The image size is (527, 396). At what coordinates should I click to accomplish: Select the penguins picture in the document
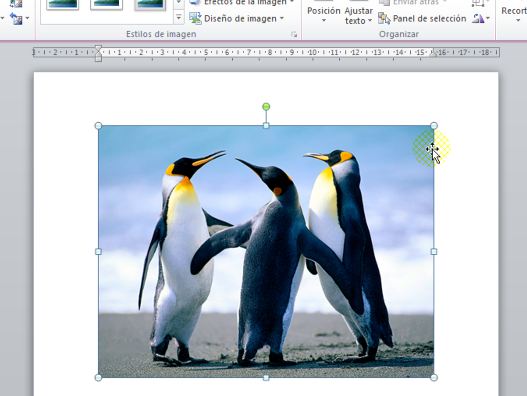266,251
